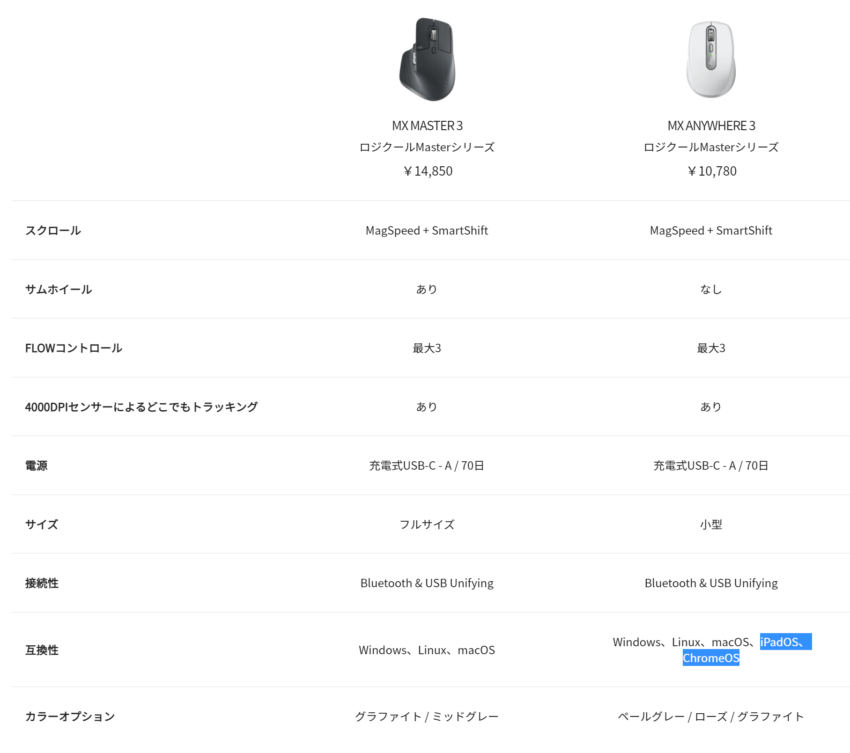Viewport: 850px width, 753px height.
Task: Open the MX MASTER 3 product title
Action: click(427, 126)
